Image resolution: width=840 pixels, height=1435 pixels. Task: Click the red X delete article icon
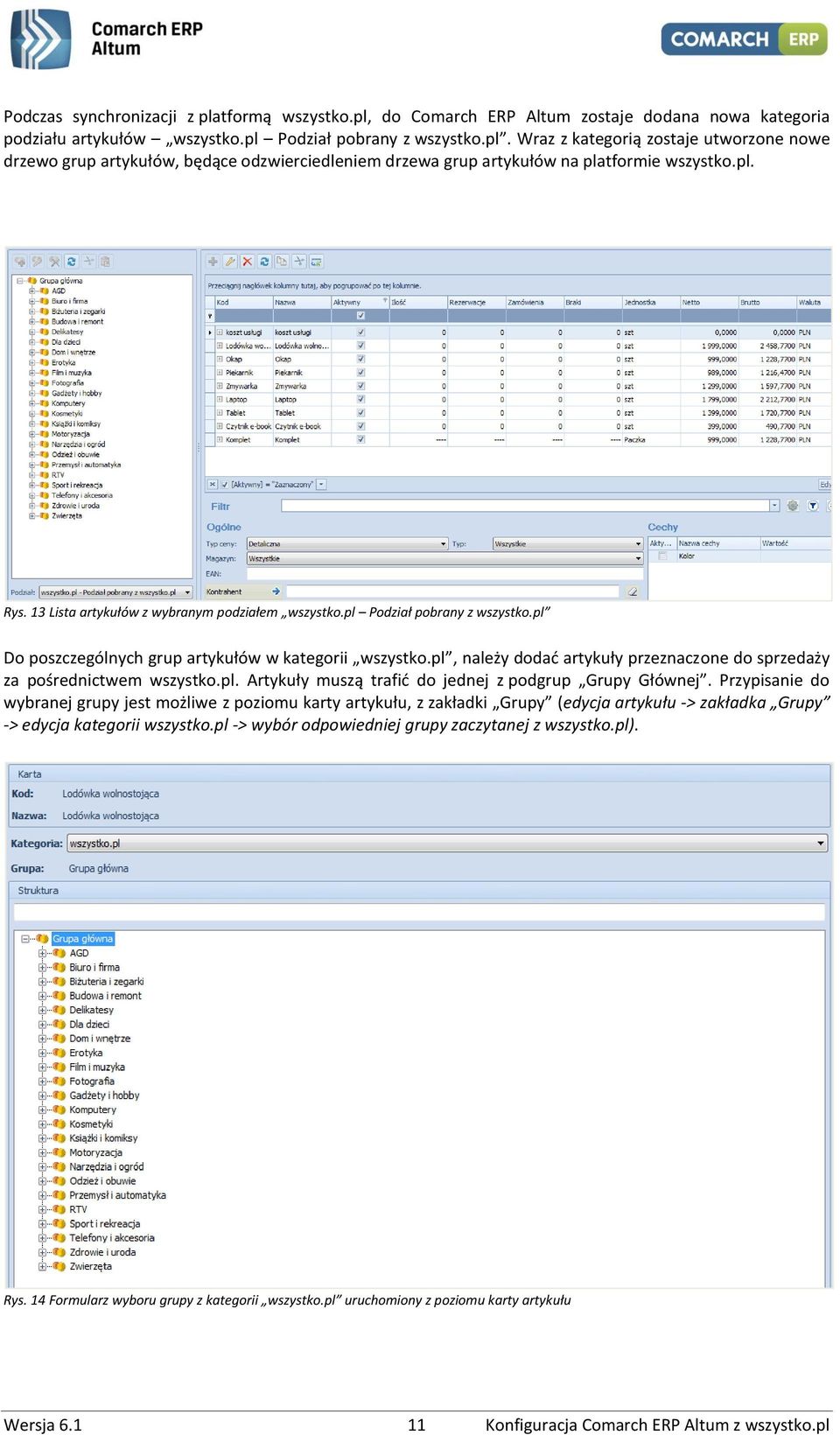(x=248, y=262)
